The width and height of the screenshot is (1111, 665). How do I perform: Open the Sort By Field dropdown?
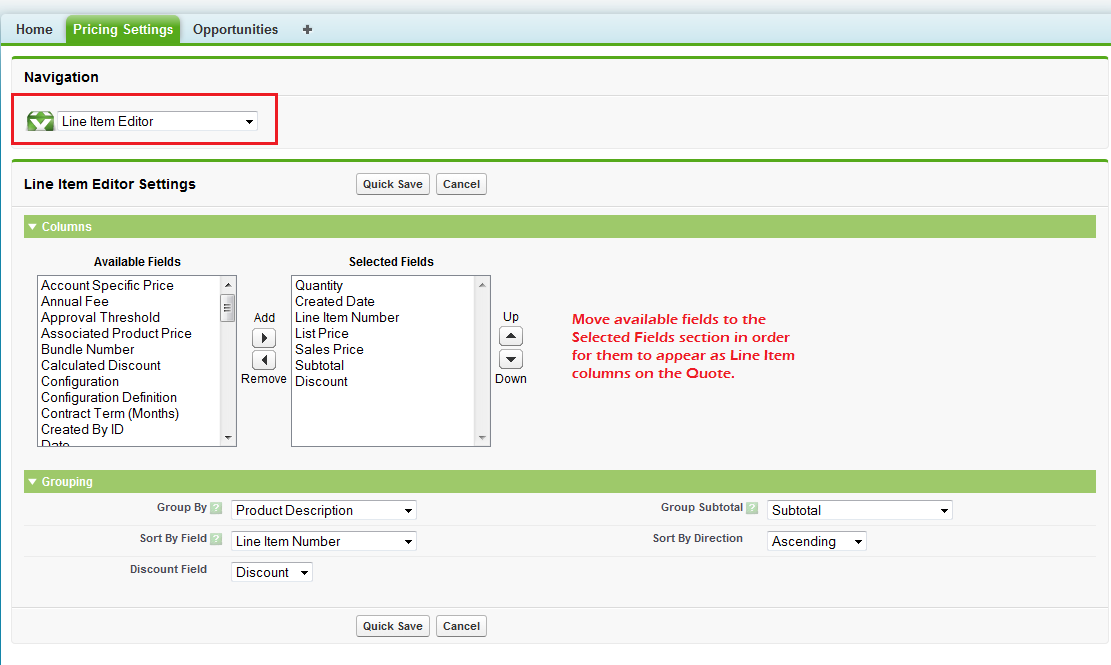pyautogui.click(x=324, y=541)
